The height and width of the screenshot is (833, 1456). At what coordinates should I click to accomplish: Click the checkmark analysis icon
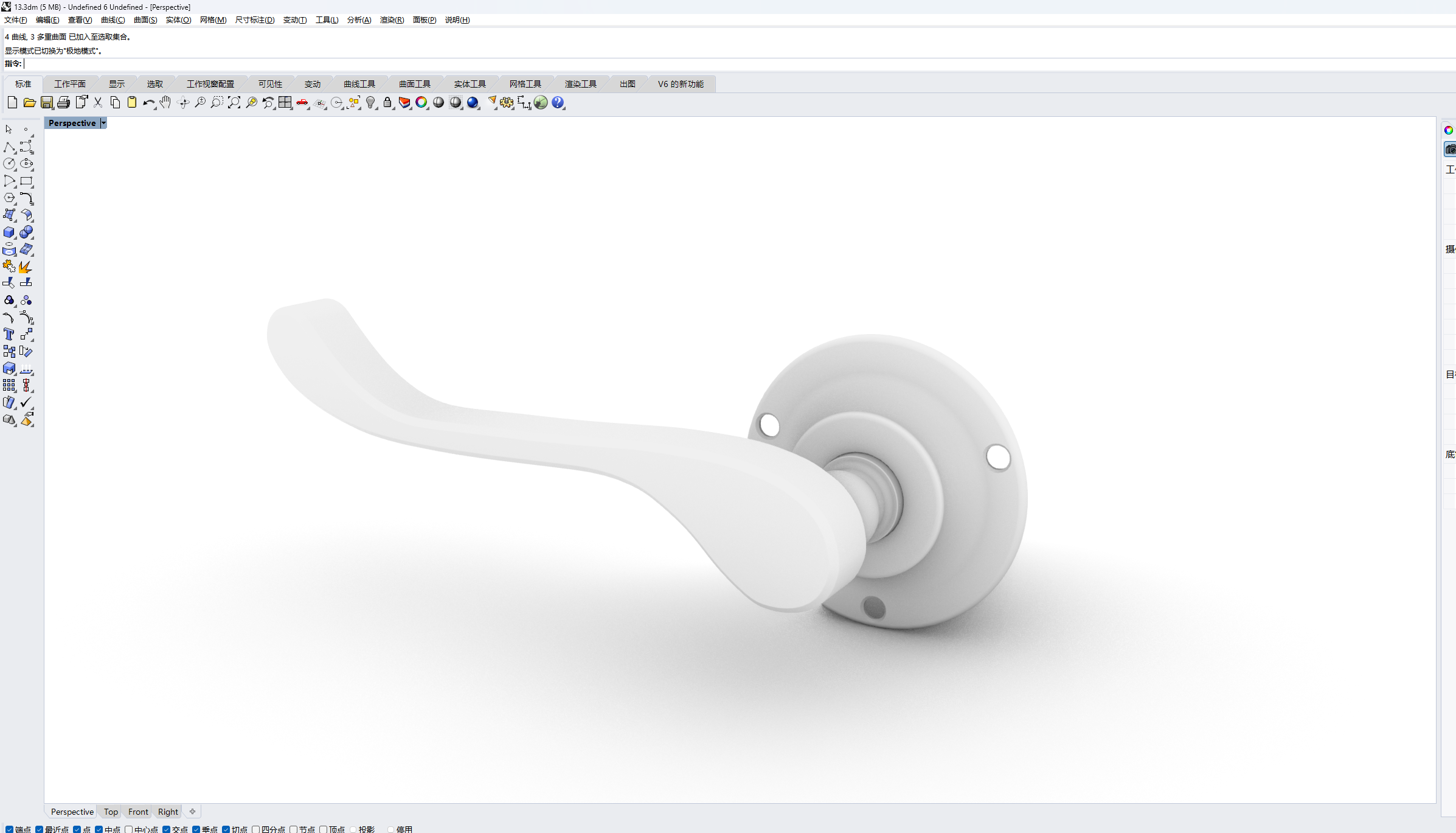(26, 402)
